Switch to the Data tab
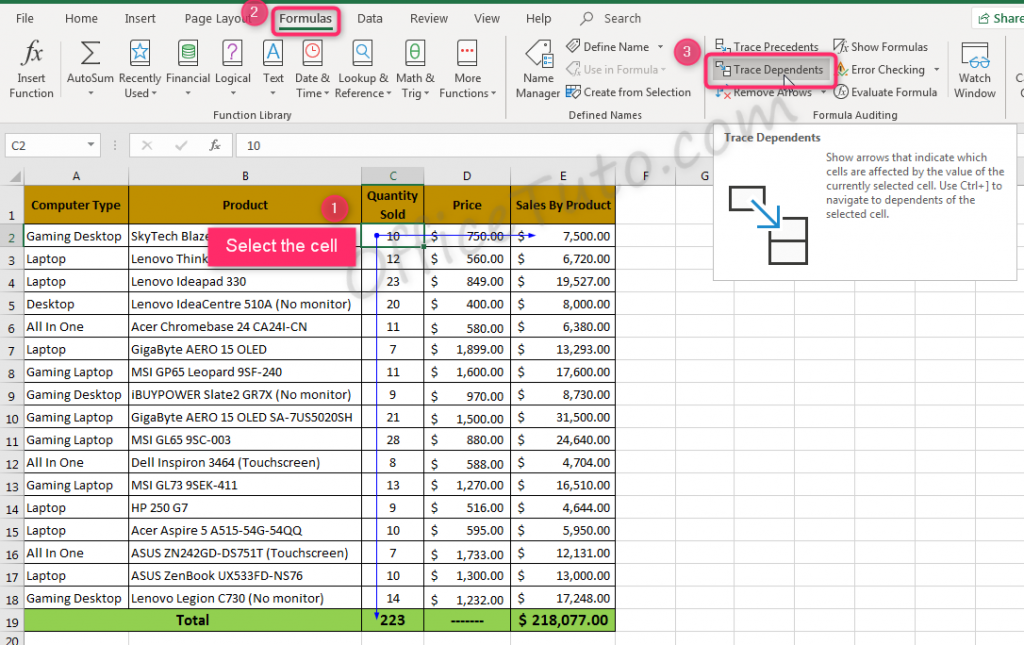This screenshot has height=645, width=1024. (x=370, y=18)
